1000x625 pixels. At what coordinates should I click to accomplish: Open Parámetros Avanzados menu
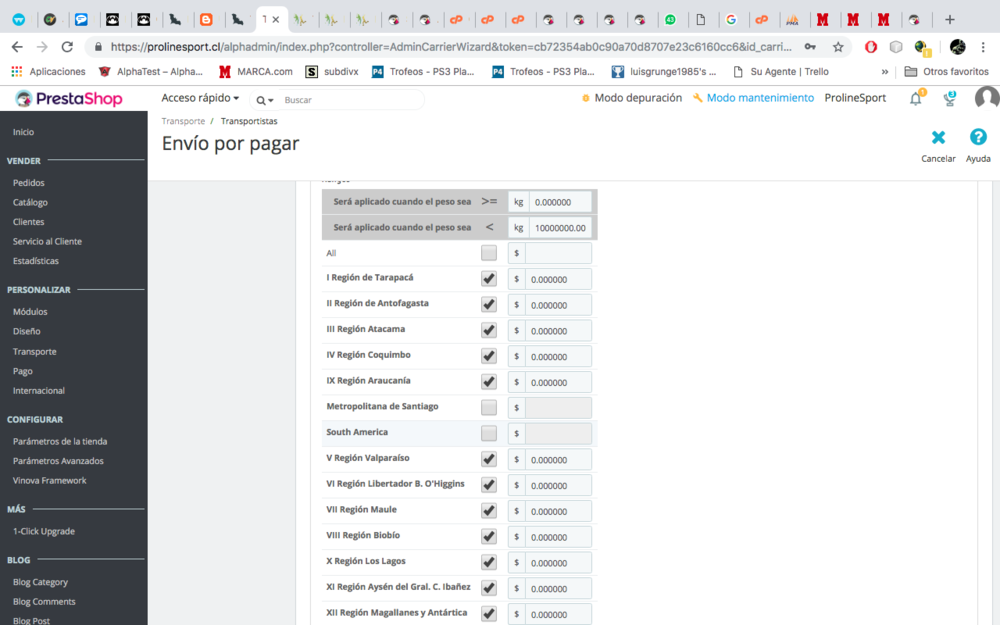[58, 461]
